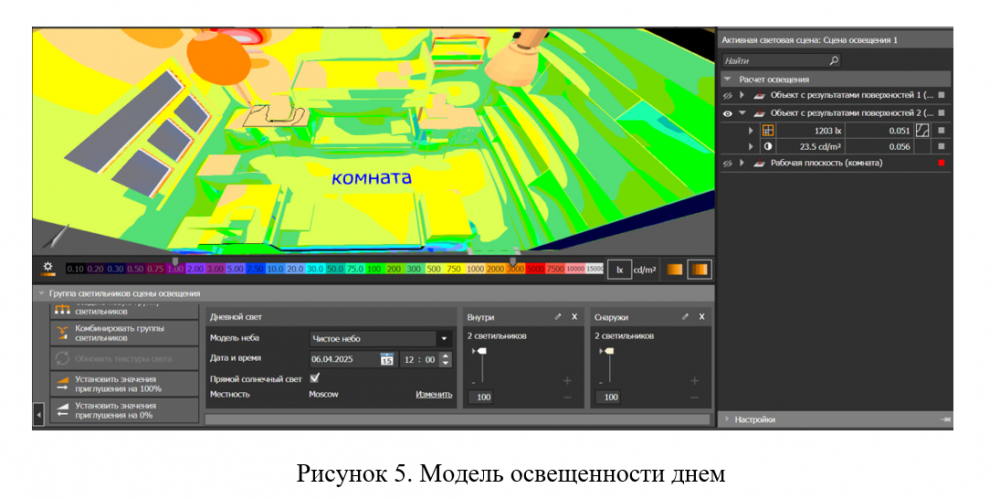Show Рабочая плоскость (комната) via crossed eye icon
Image resolution: width=1000 pixels, height=499 pixels.
tap(728, 163)
